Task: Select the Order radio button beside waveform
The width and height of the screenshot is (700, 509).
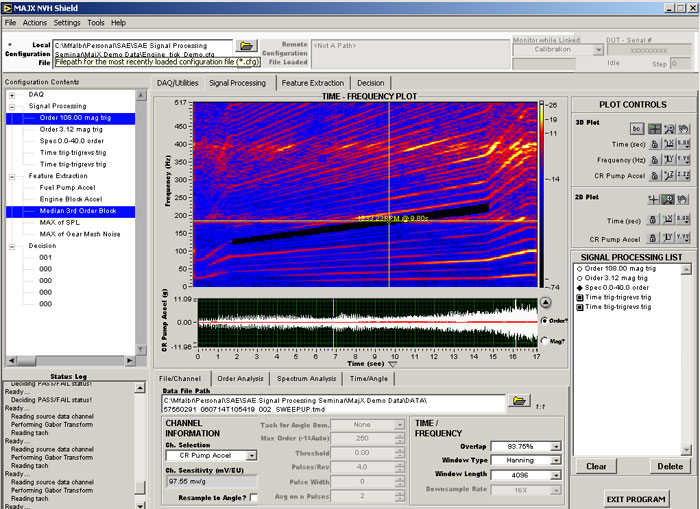Action: (x=543, y=320)
